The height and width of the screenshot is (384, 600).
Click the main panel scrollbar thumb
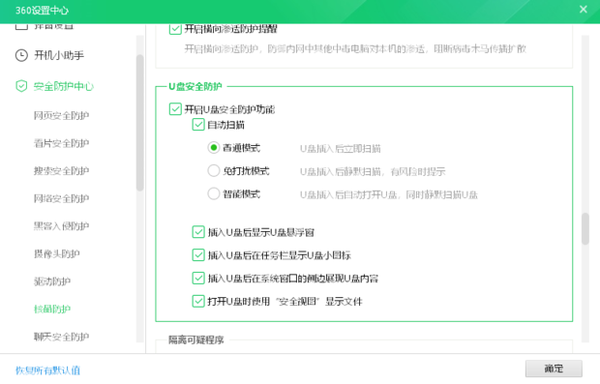pyautogui.click(x=585, y=229)
